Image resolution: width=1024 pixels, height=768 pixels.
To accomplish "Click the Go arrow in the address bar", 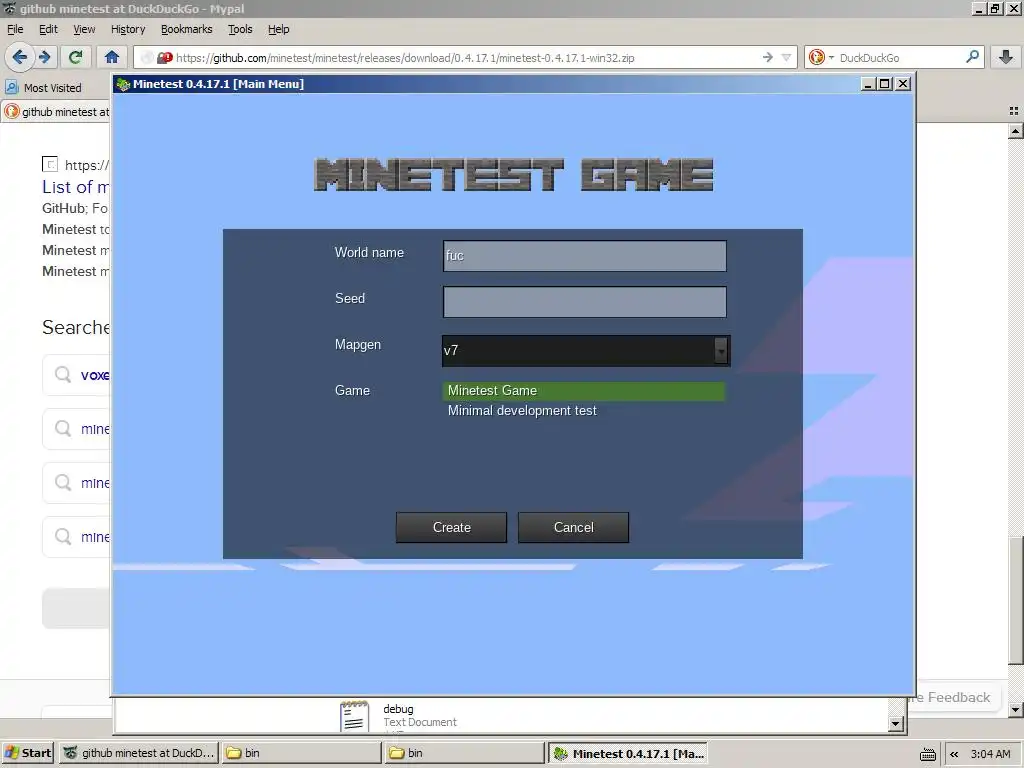I will click(x=768, y=57).
